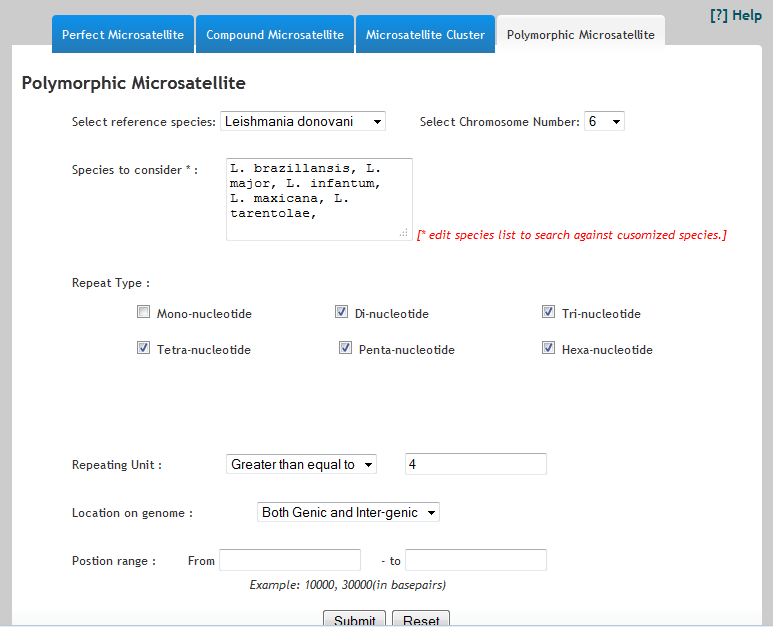The image size is (773, 627).
Task: Click the Reset button
Action: (421, 620)
